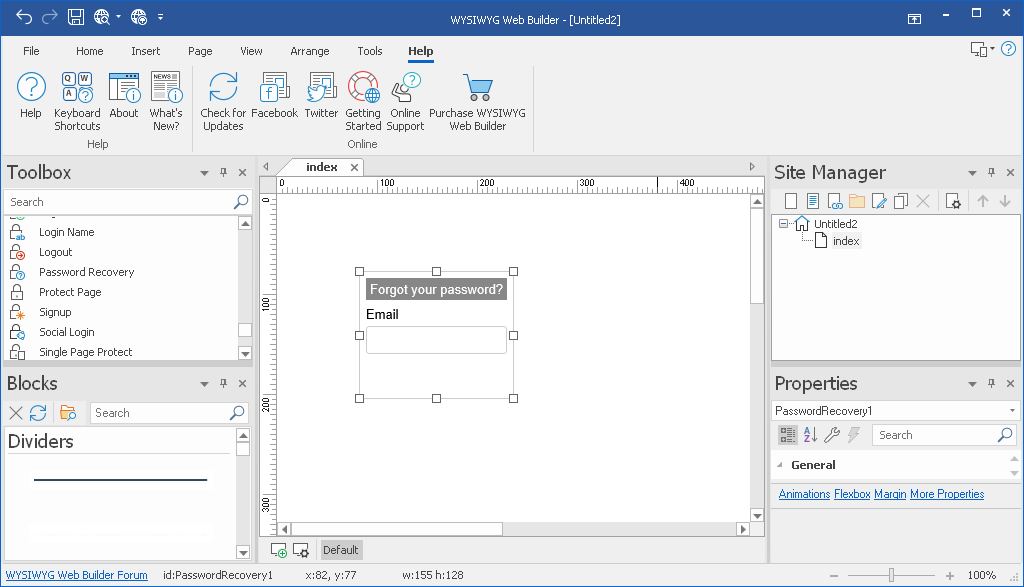Click the publish globe icon
1024x587 pixels.
click(138, 17)
